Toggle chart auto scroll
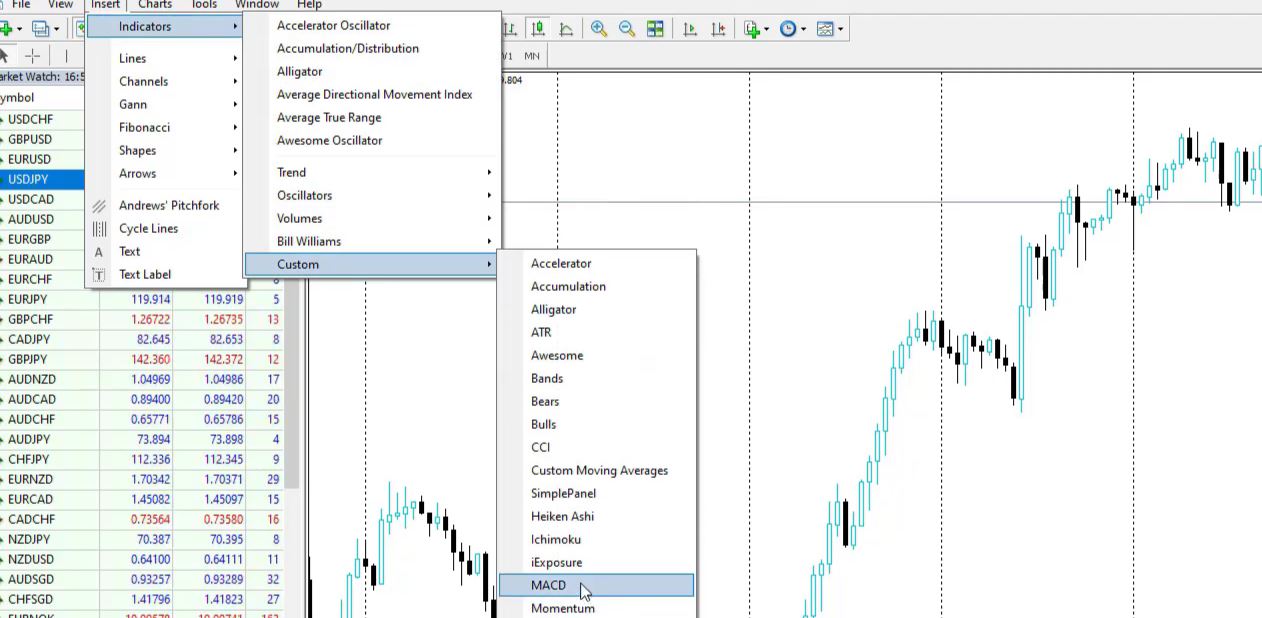The width and height of the screenshot is (1262, 618). point(689,28)
